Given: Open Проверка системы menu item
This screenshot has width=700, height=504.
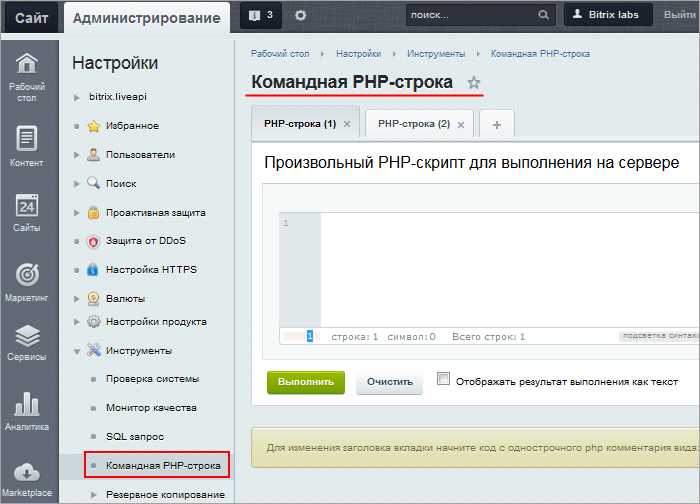Looking at the screenshot, I should click(x=152, y=379).
